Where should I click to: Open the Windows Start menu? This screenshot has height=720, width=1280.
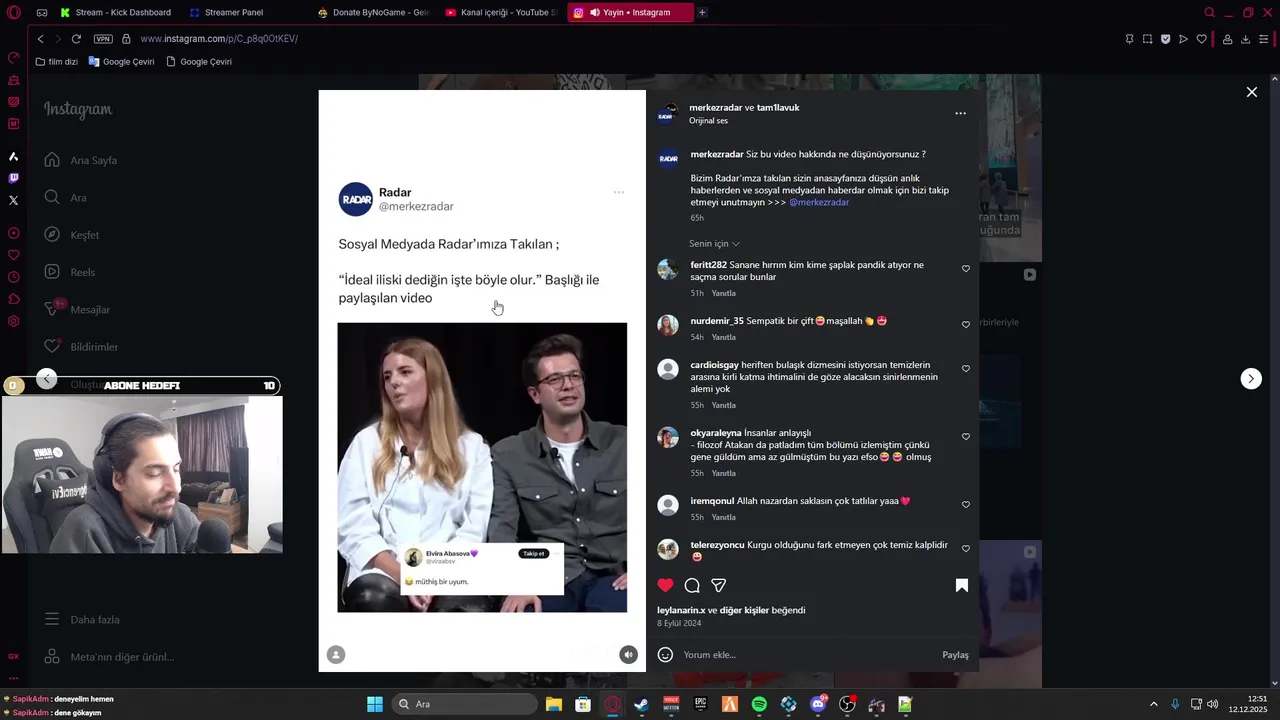[x=375, y=705]
